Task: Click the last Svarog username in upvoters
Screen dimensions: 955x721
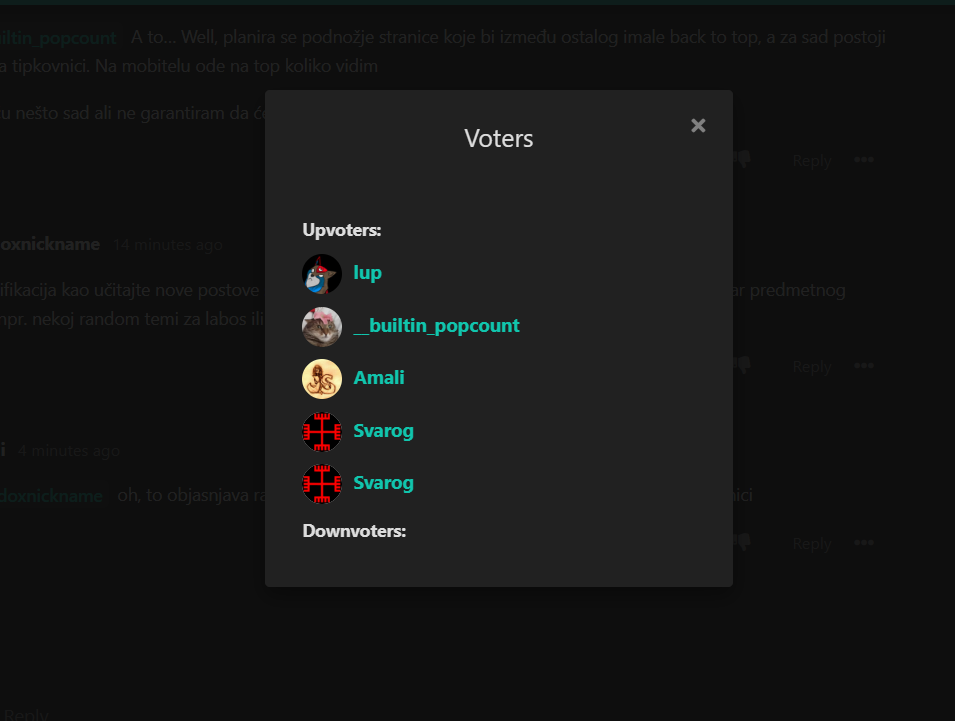Action: 383,483
